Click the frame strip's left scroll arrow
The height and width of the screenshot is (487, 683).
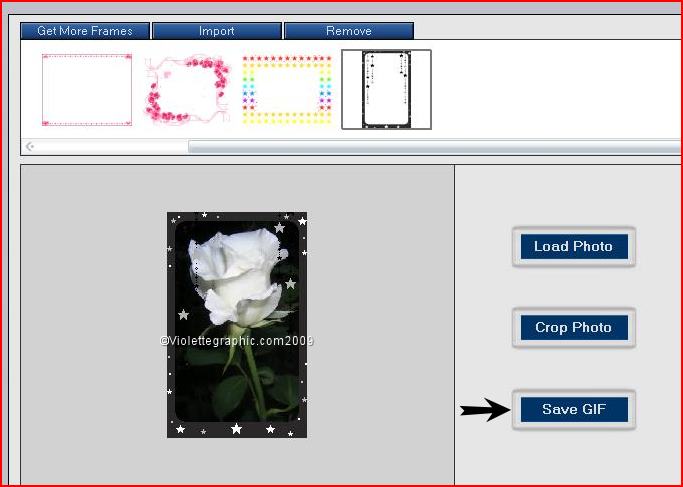30,147
